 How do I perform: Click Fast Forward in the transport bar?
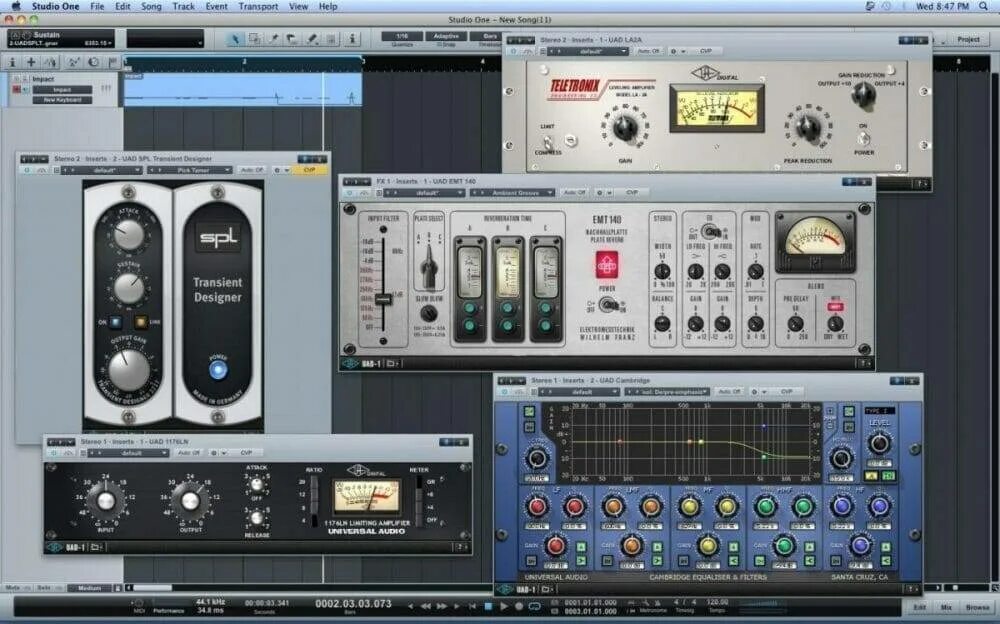[441, 606]
